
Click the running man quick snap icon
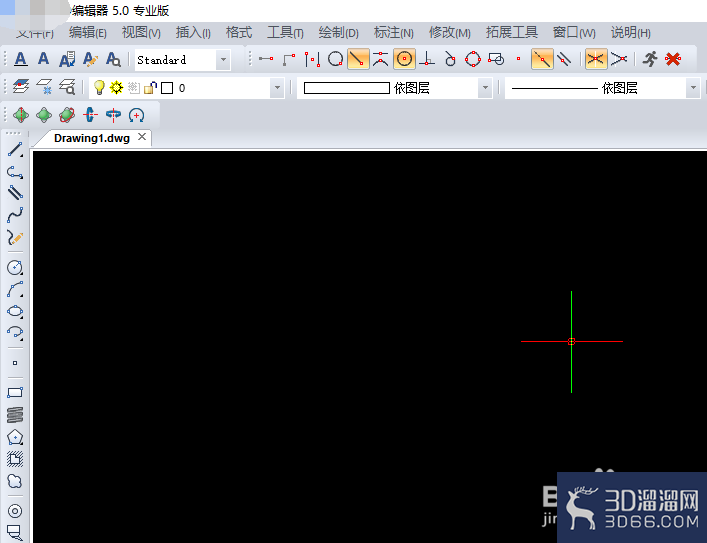pos(650,59)
